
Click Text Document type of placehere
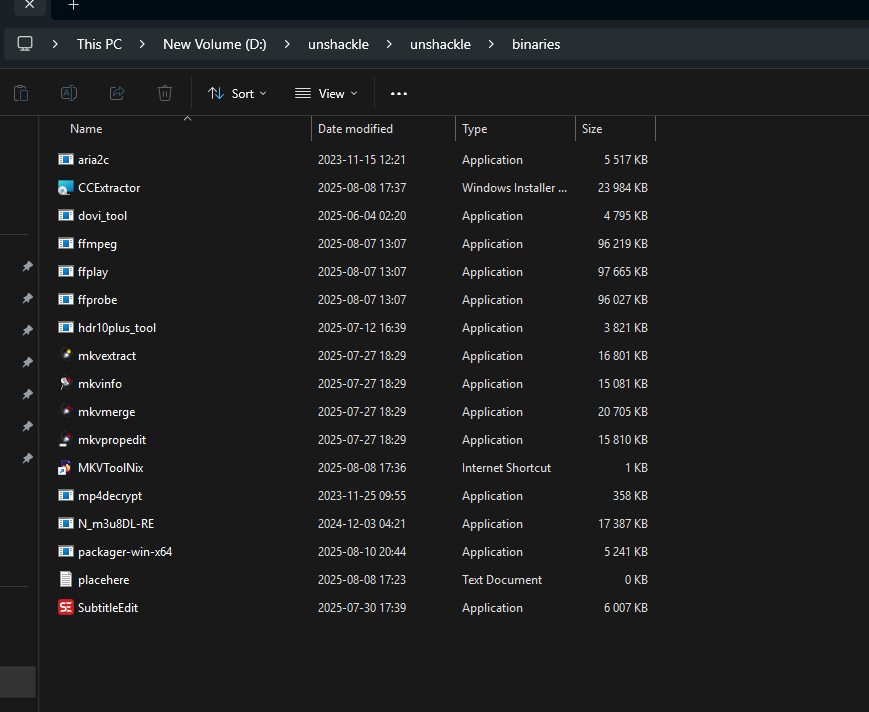502,580
